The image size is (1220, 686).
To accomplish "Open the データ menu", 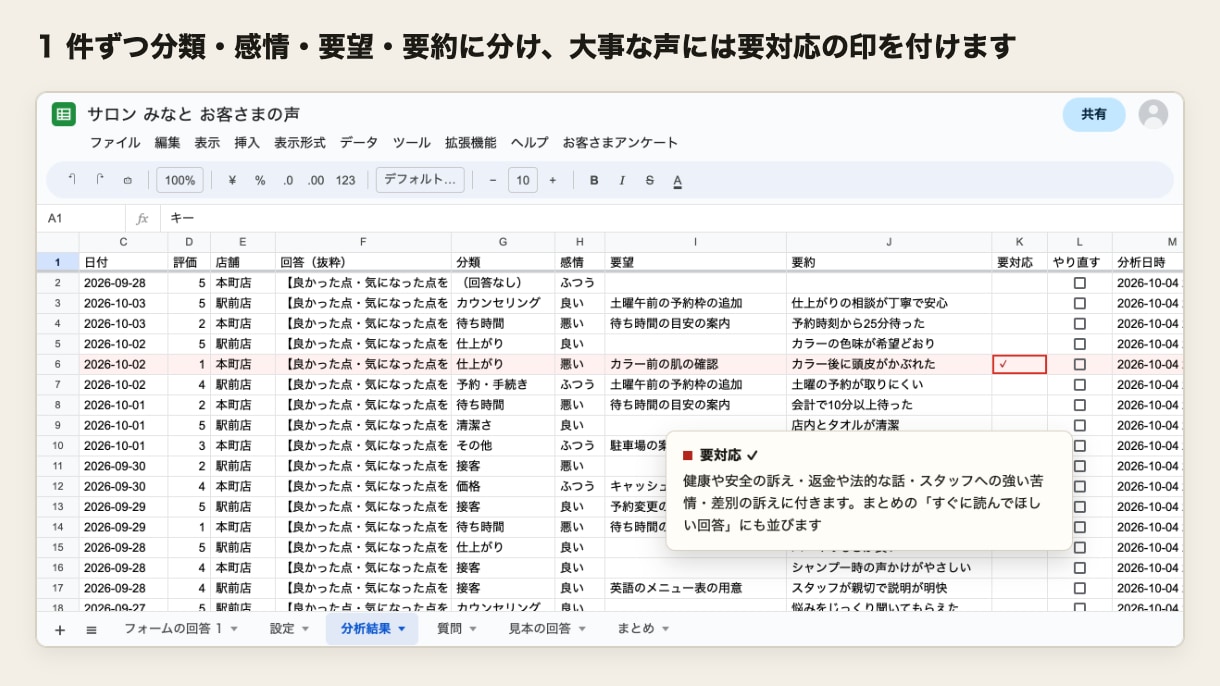I will (359, 143).
